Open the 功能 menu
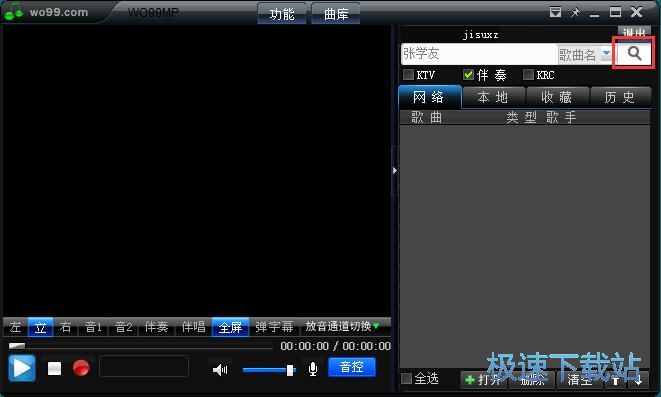This screenshot has width=661, height=397. pyautogui.click(x=282, y=14)
